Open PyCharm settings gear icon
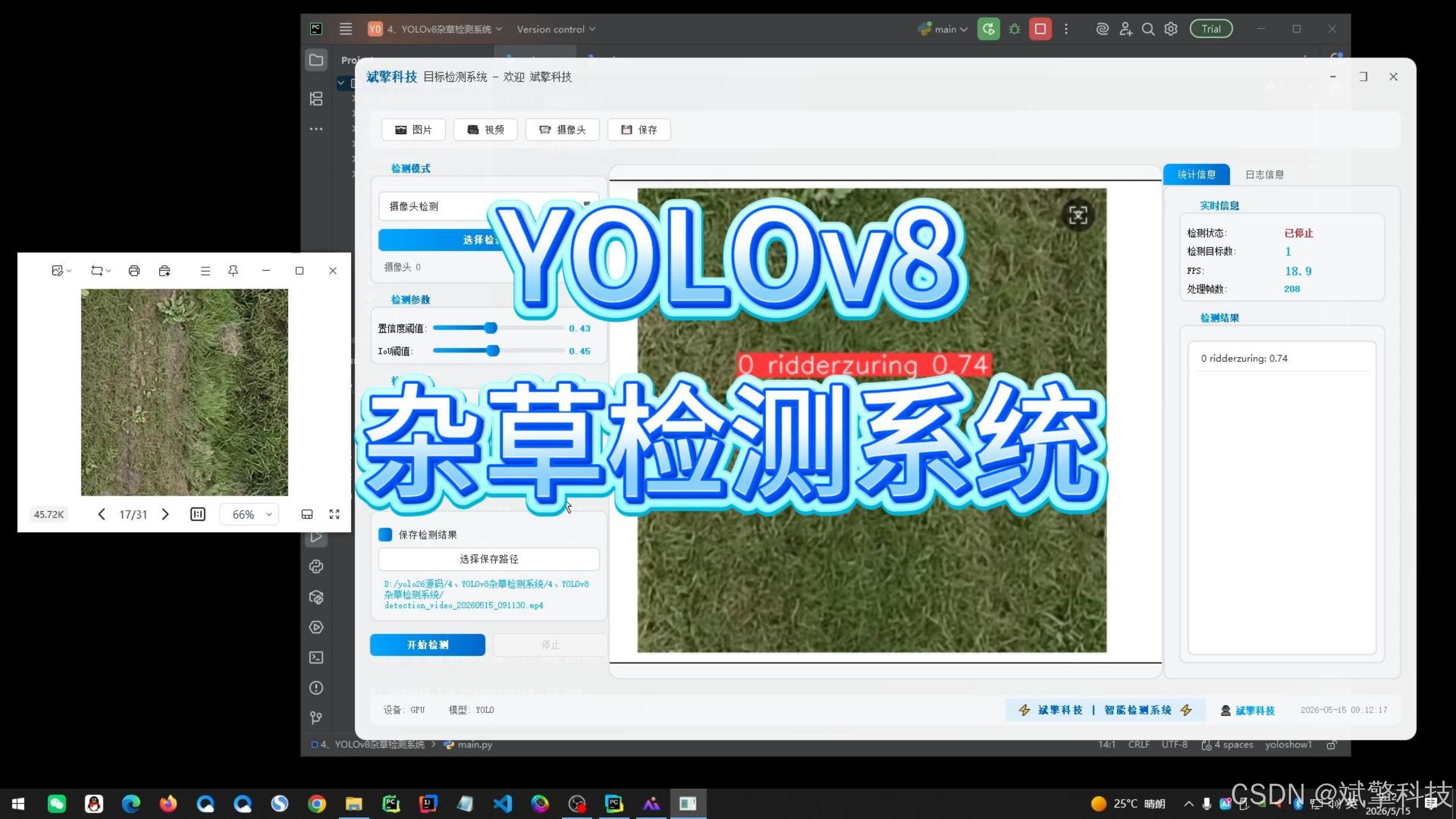The height and width of the screenshot is (819, 1456). [x=1170, y=29]
